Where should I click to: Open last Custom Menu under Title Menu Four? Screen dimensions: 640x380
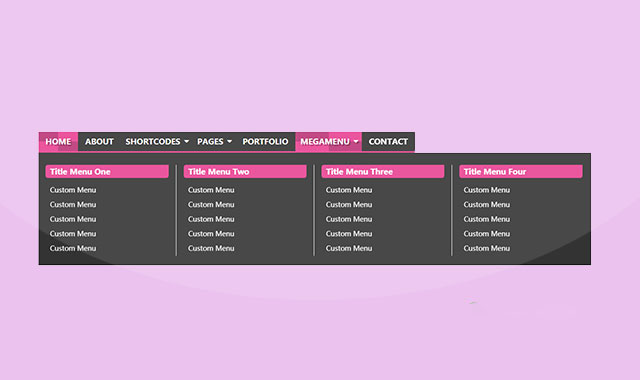pos(487,248)
